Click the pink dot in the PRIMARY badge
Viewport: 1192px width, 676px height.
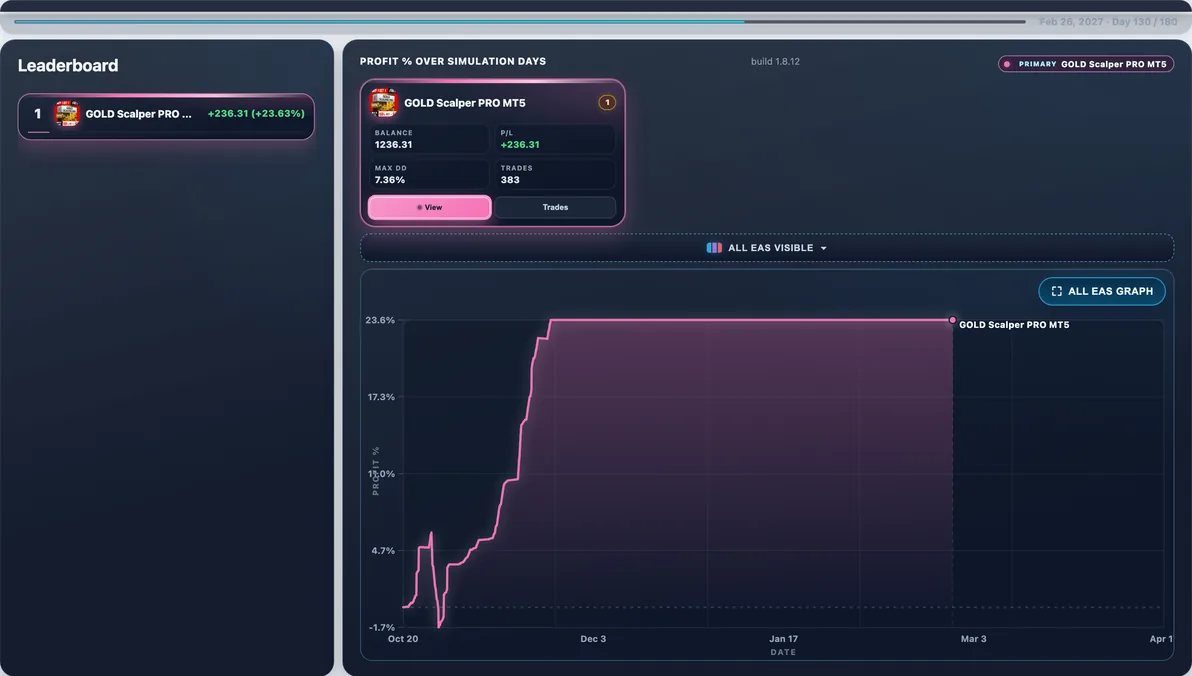click(1007, 64)
